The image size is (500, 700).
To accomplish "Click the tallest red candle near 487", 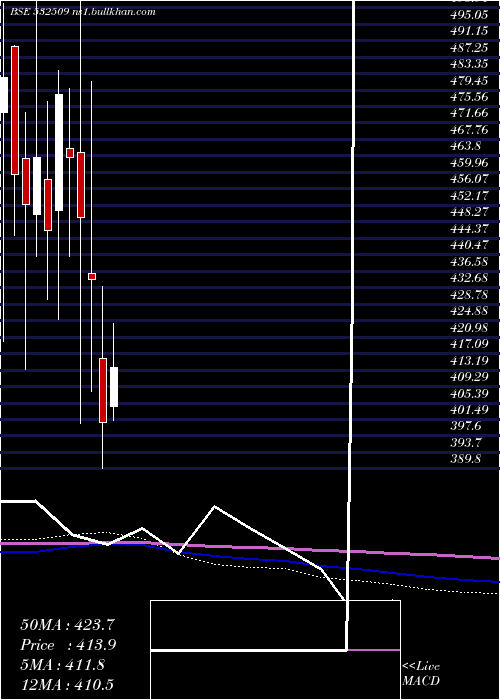I will [15, 110].
